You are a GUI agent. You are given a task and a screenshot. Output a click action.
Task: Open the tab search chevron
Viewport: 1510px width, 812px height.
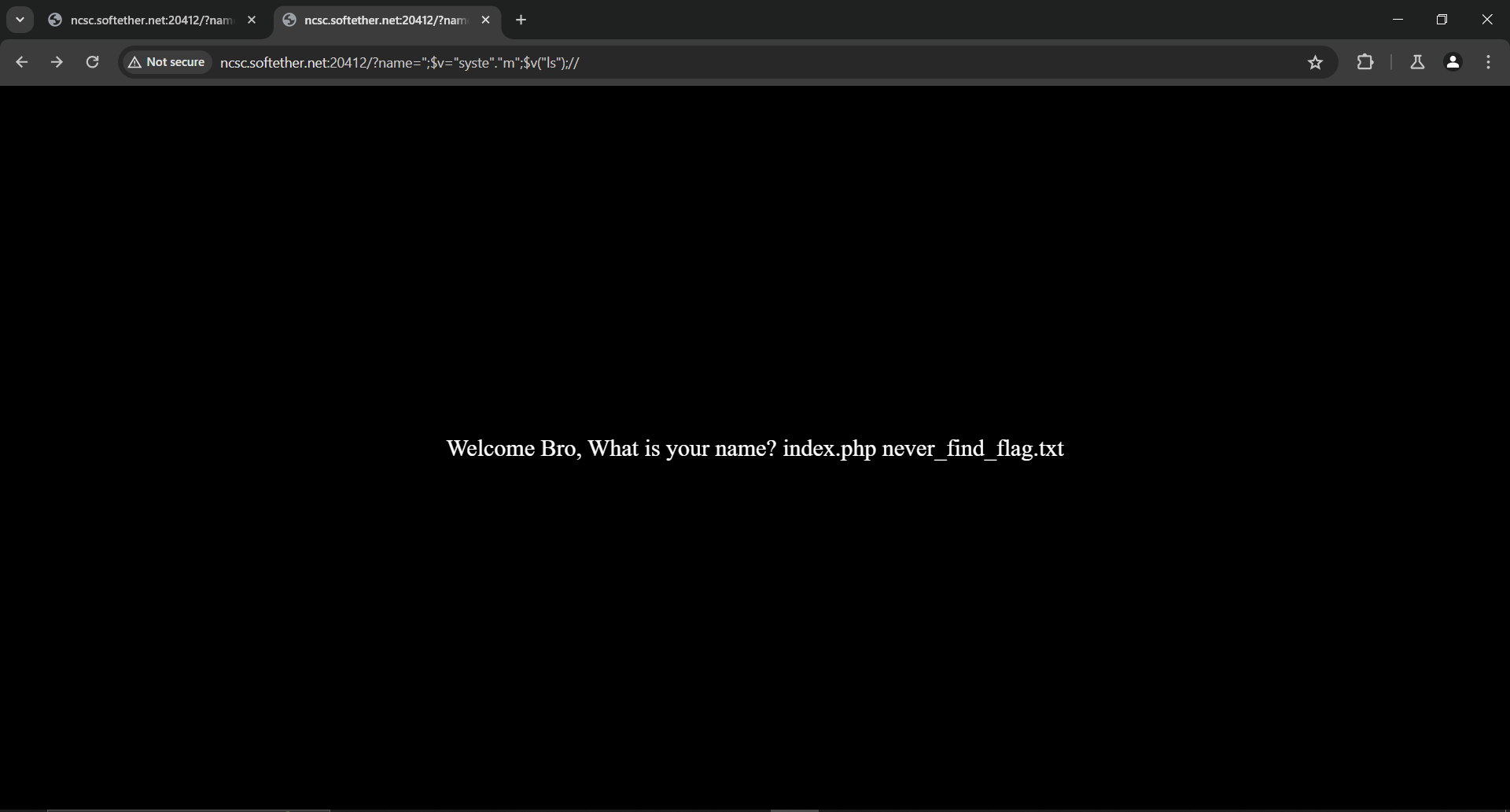point(20,19)
